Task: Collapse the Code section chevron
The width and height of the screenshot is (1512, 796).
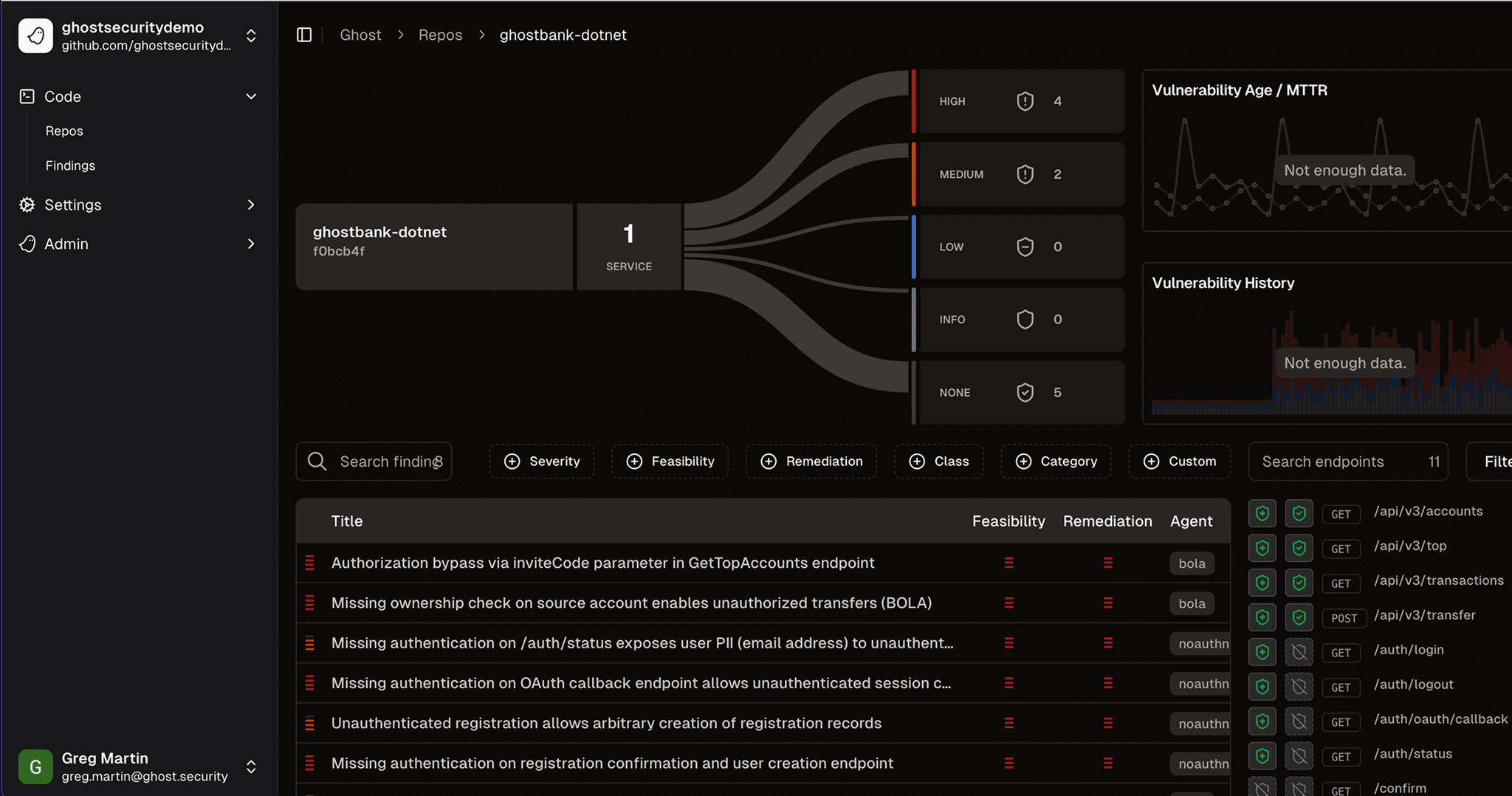Action: [x=251, y=97]
